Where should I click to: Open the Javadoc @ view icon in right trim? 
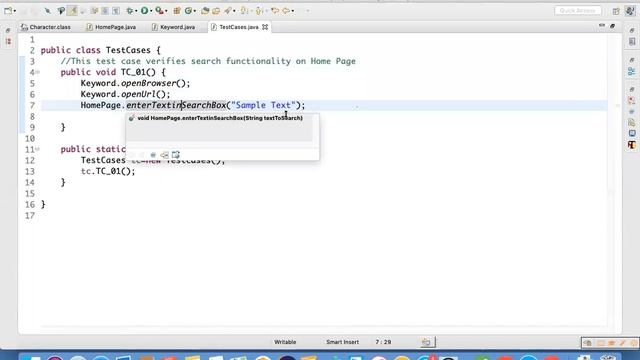point(632,111)
